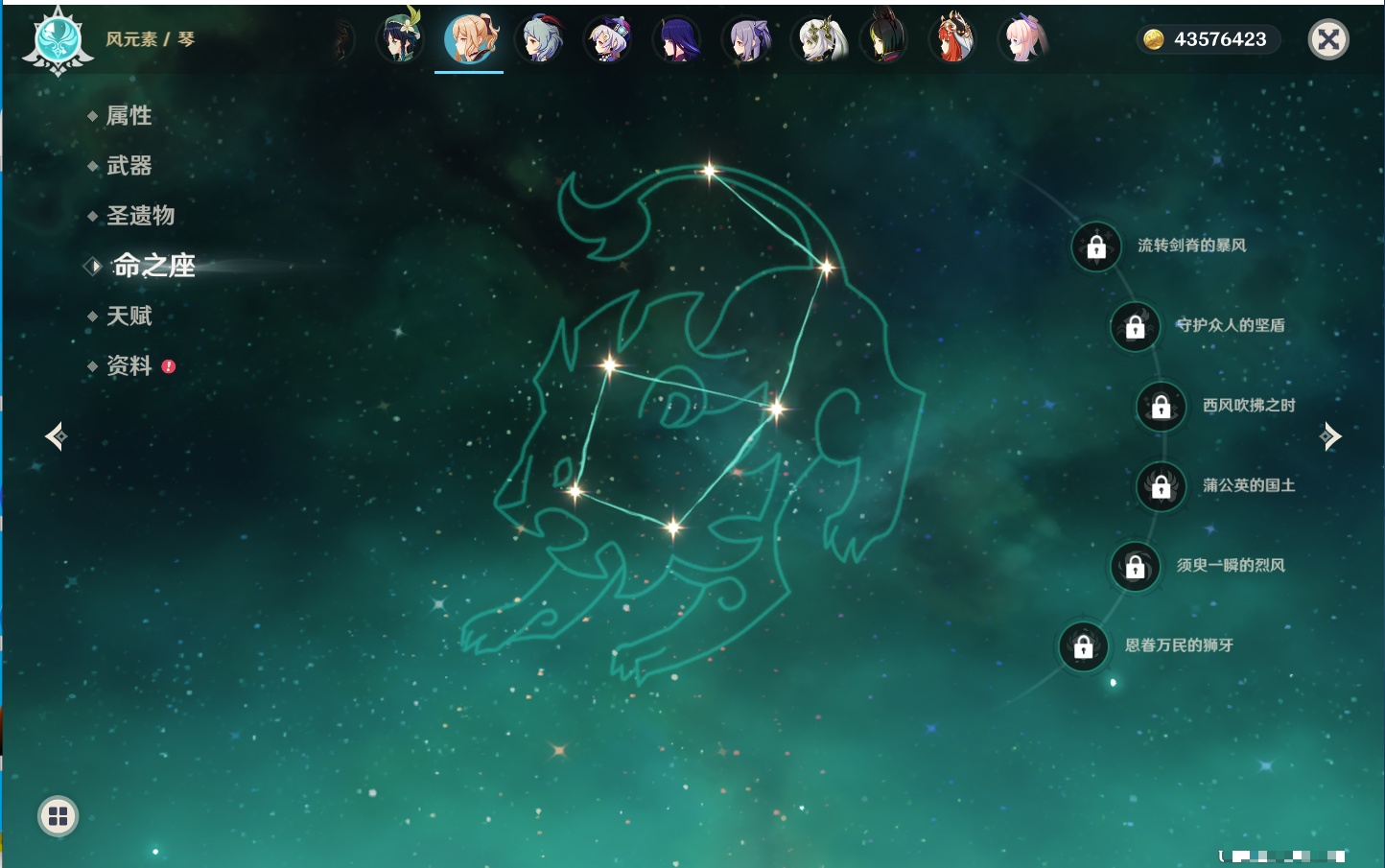Choose Keqing's lavender twin-bun portrait
This screenshot has height=868, width=1385.
pyautogui.click(x=747, y=39)
